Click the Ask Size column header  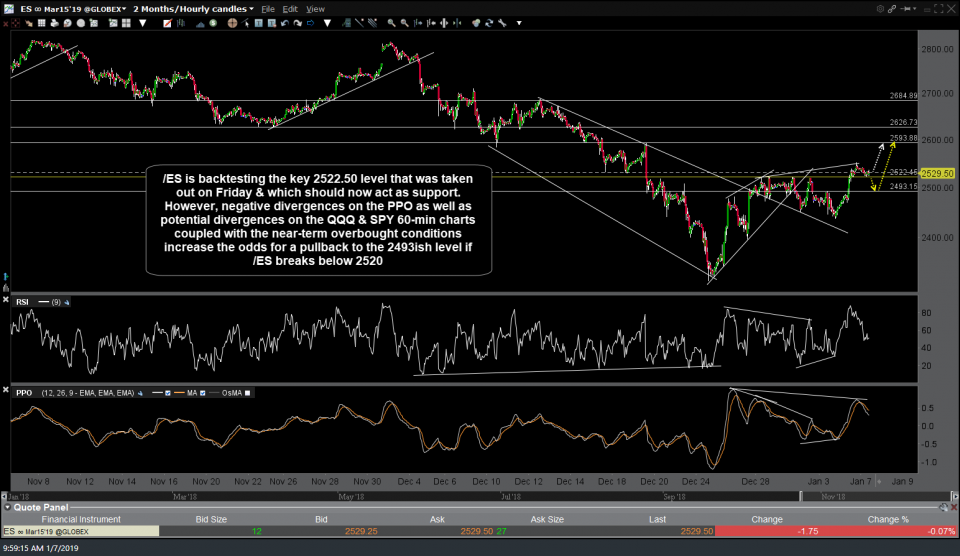pyautogui.click(x=547, y=519)
